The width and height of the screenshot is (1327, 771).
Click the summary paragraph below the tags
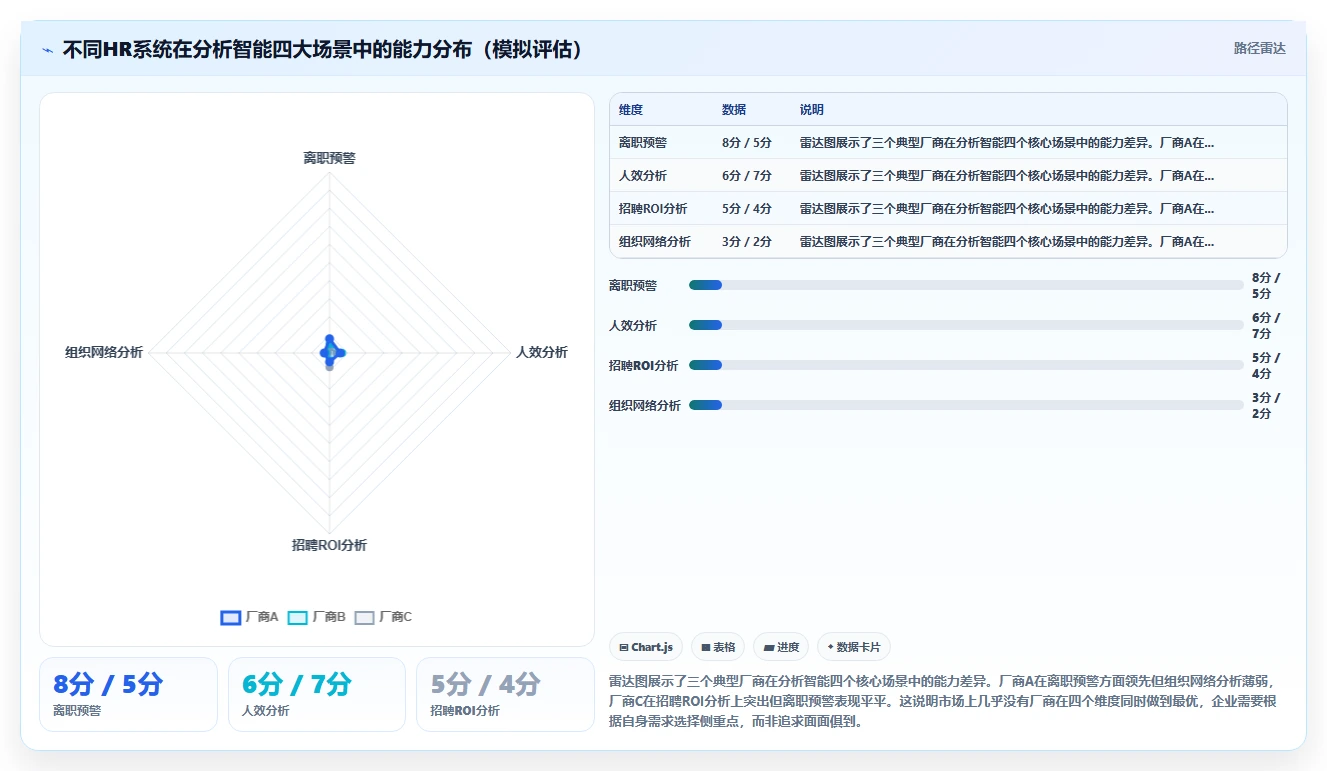point(943,700)
